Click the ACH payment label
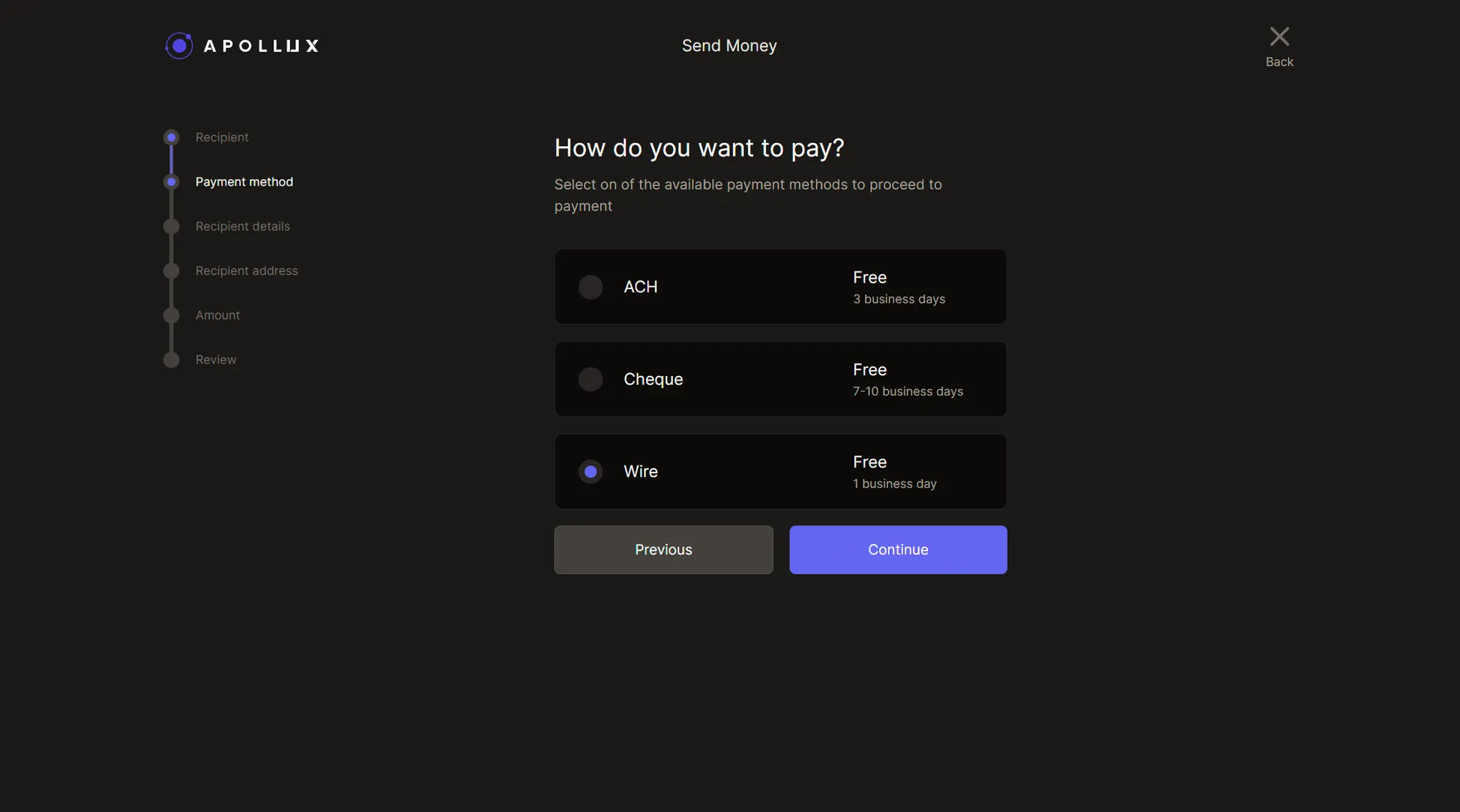The height and width of the screenshot is (812, 1460). (x=641, y=287)
